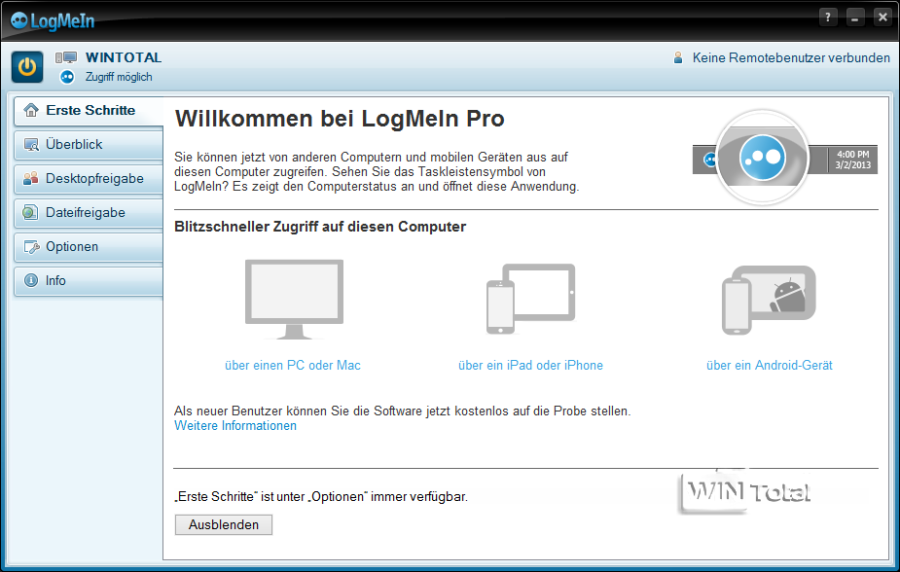Image resolution: width=900 pixels, height=572 pixels.
Task: Follow the Weitere Informationen link
Action: [x=235, y=426]
